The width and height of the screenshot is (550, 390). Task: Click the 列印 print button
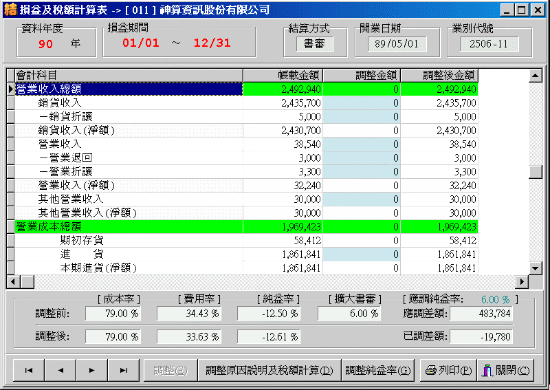[448, 370]
